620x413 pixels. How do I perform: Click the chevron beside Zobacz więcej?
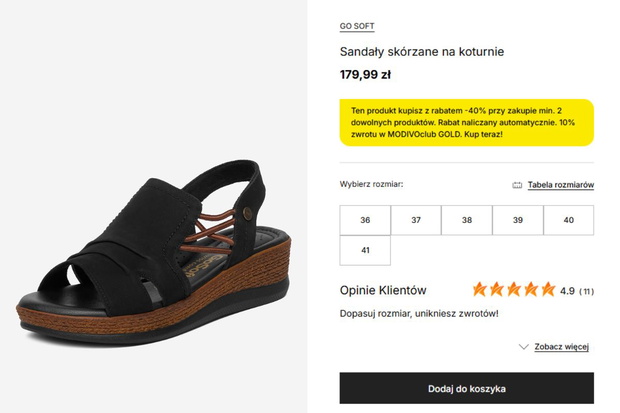[524, 347]
